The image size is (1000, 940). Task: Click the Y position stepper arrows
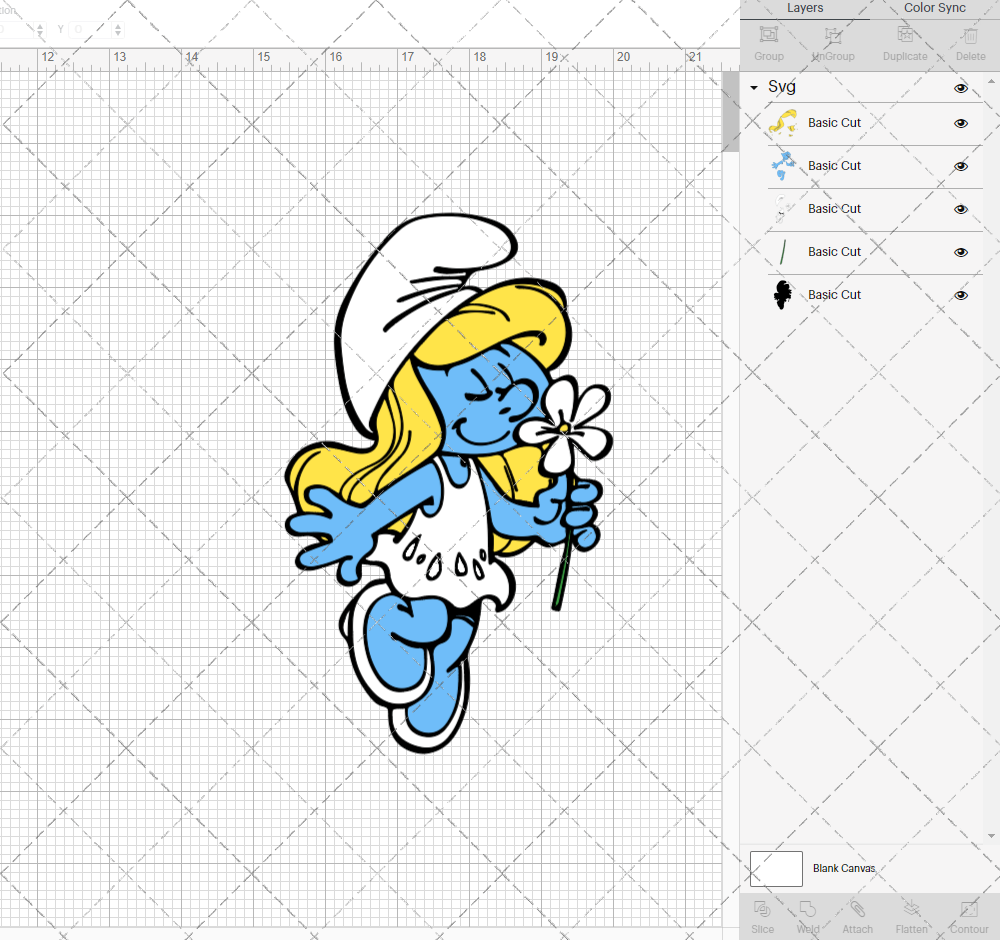tap(118, 29)
